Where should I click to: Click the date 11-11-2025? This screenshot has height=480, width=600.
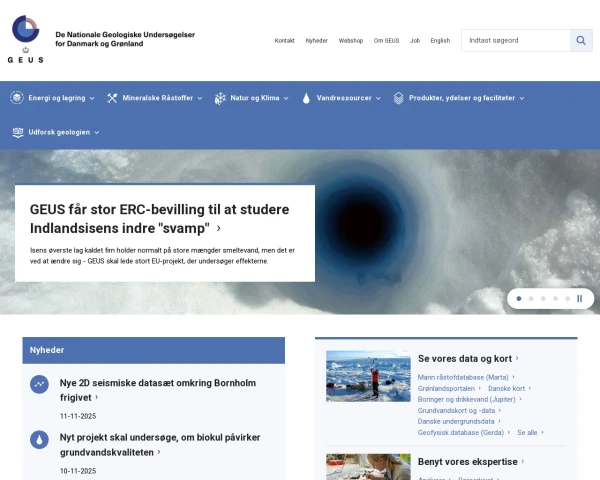click(78, 416)
